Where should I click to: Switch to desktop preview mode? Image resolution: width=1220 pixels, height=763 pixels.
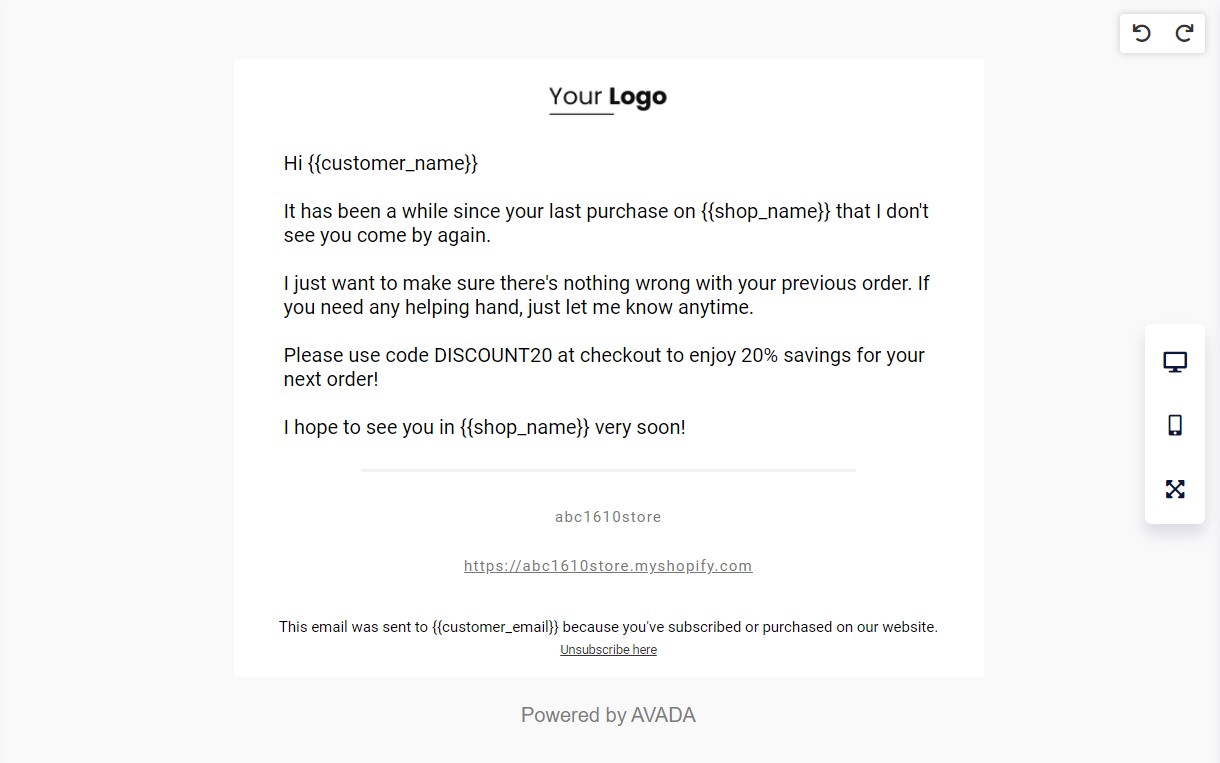(x=1175, y=362)
